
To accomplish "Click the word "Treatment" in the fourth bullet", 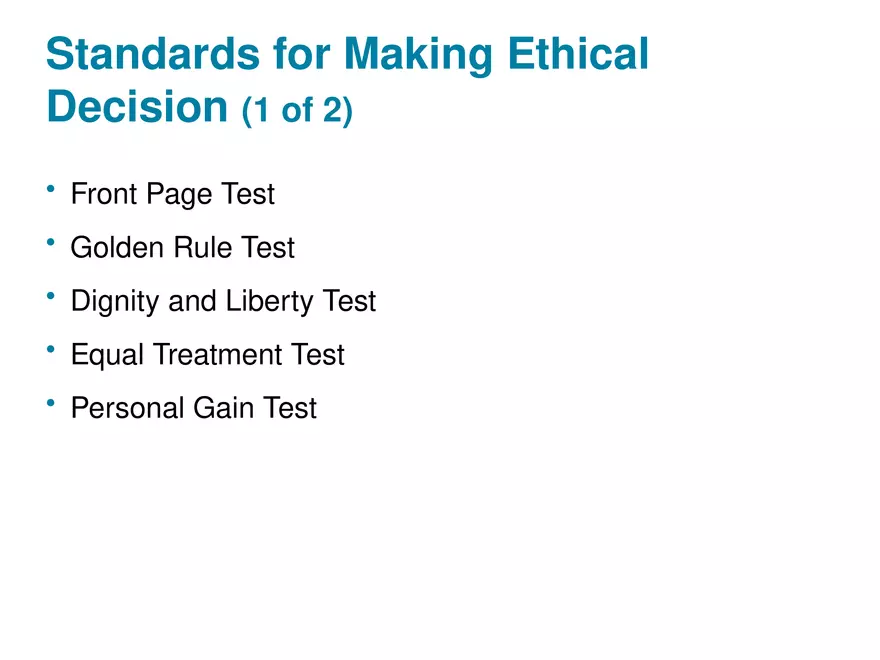I will coord(213,354).
